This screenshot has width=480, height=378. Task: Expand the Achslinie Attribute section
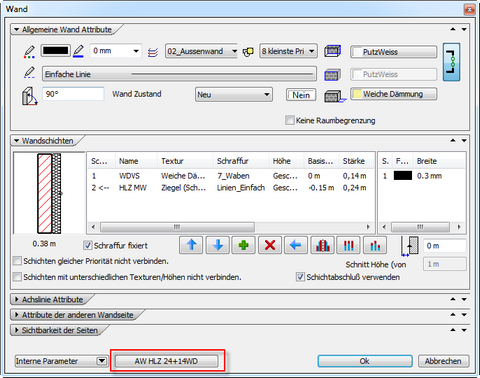(16, 299)
